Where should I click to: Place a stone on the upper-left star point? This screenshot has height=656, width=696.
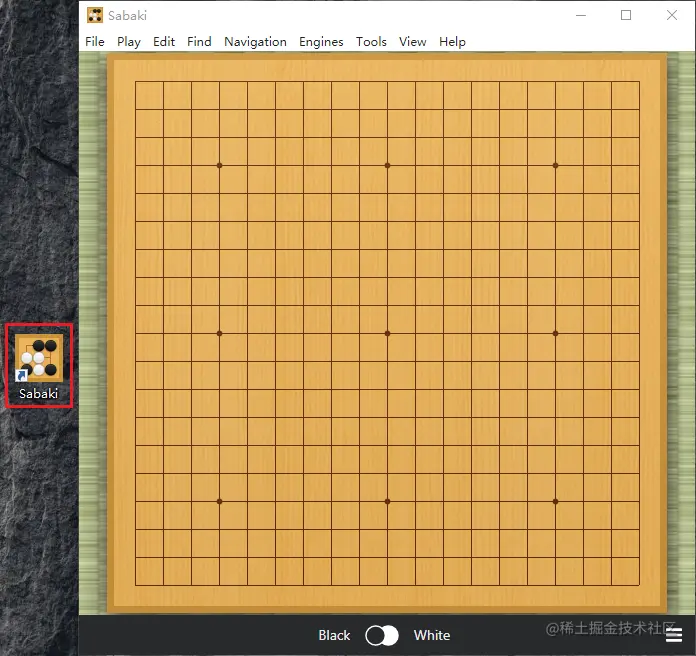219,166
